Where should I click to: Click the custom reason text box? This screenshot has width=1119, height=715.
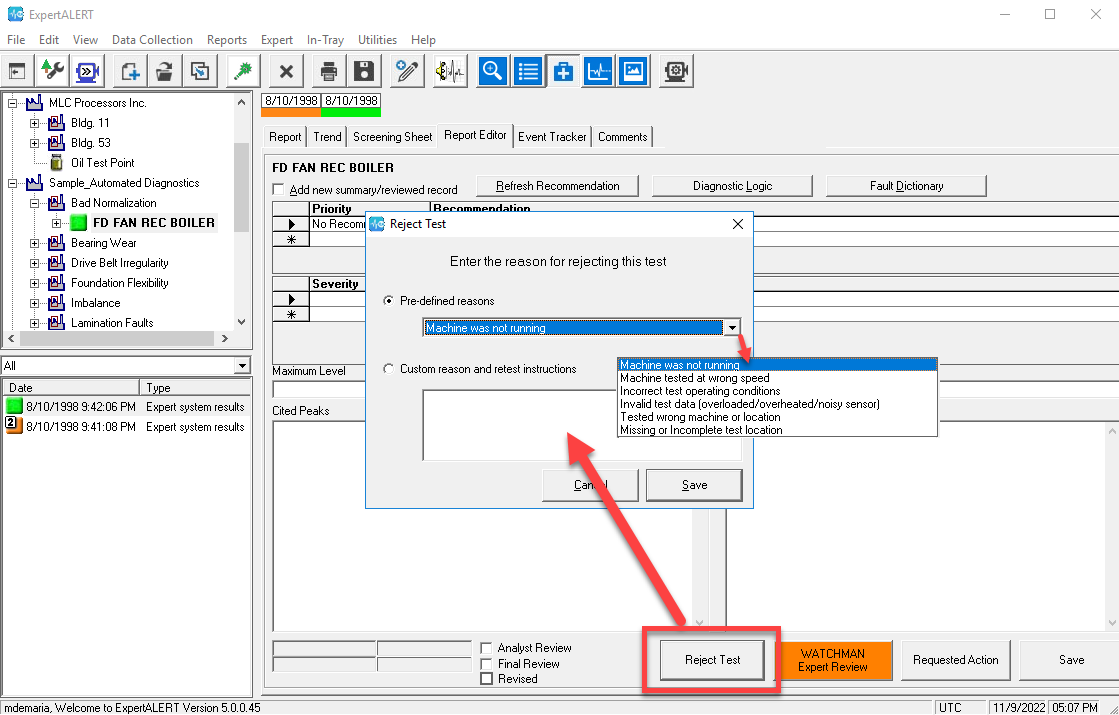pos(520,425)
